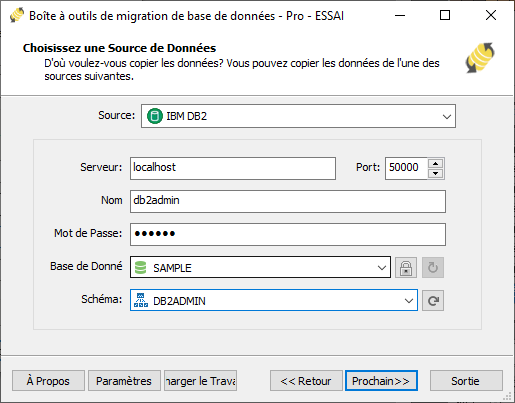Click the Nom label
Screen dimensions: 515x403
point(112,200)
